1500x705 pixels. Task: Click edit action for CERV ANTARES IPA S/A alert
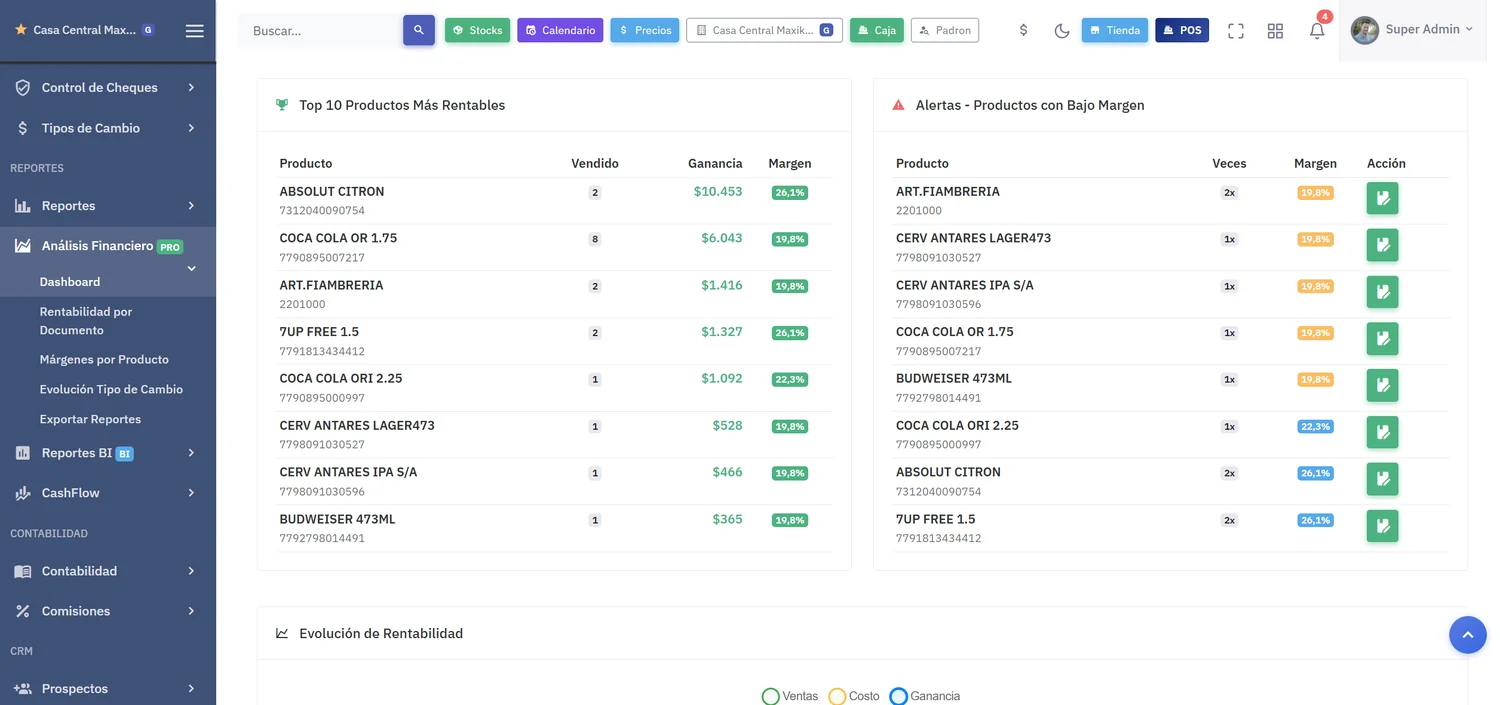click(1382, 292)
